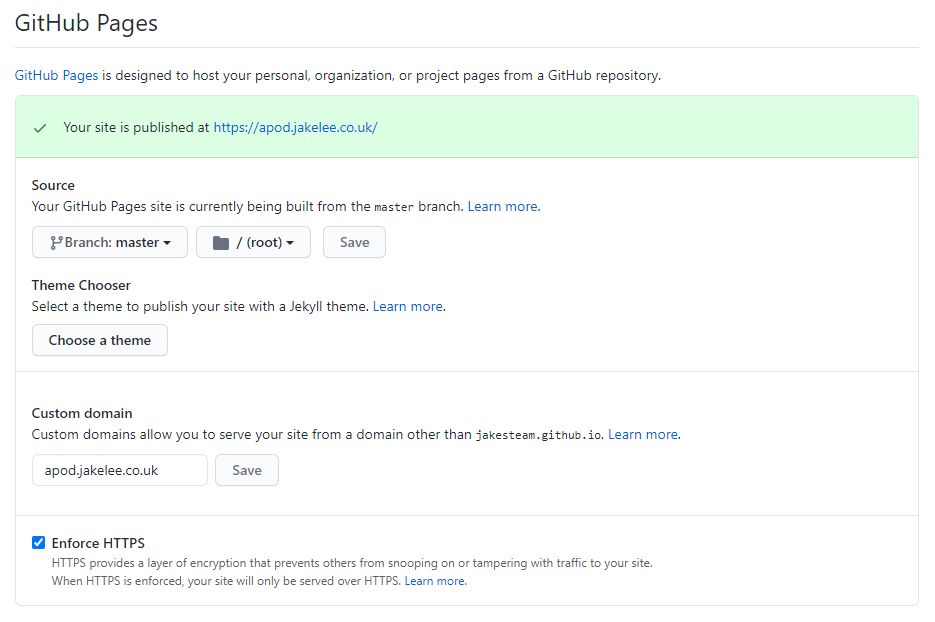Click the git branch icon
The width and height of the screenshot is (935, 622).
click(x=56, y=243)
